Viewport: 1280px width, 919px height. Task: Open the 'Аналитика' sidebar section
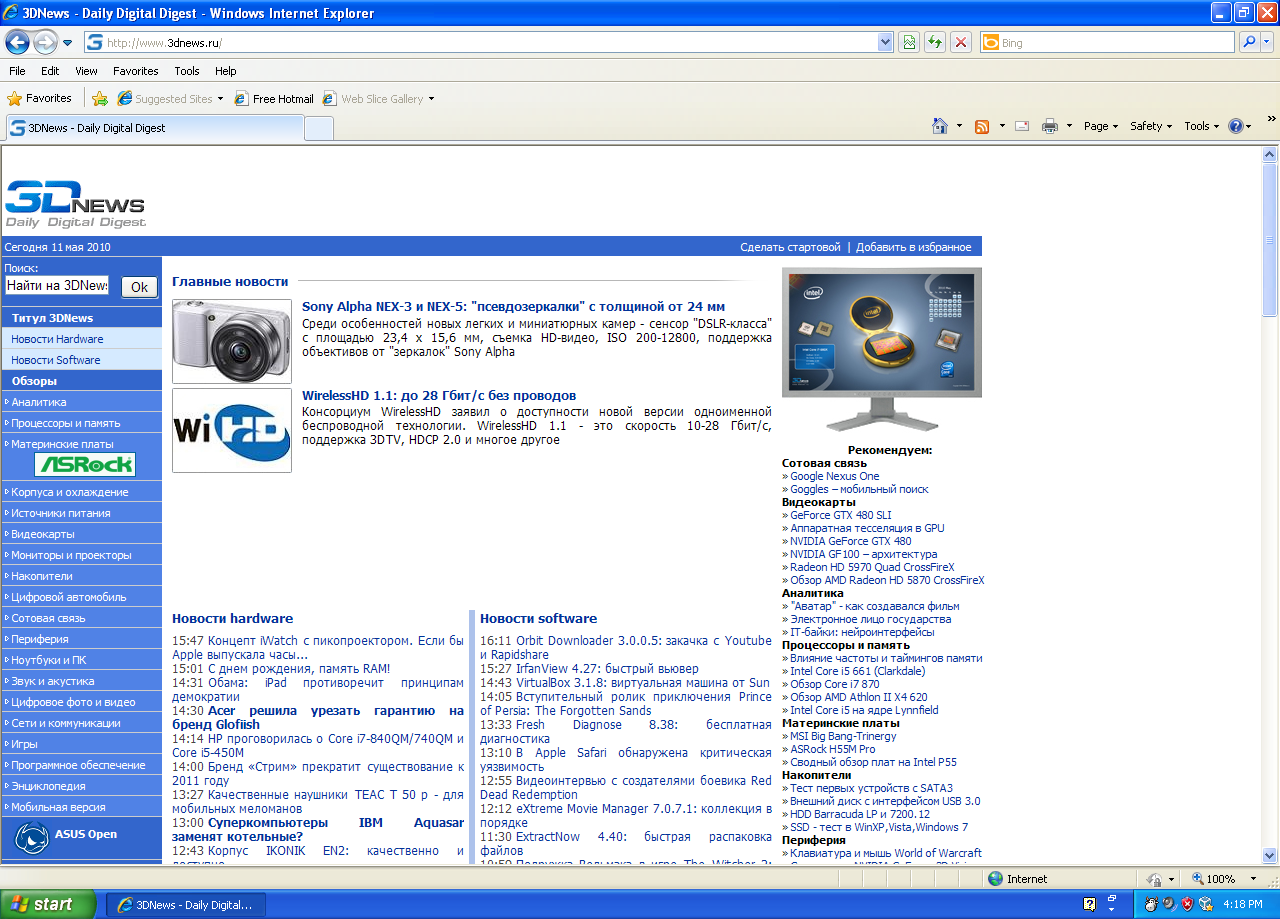pos(39,402)
